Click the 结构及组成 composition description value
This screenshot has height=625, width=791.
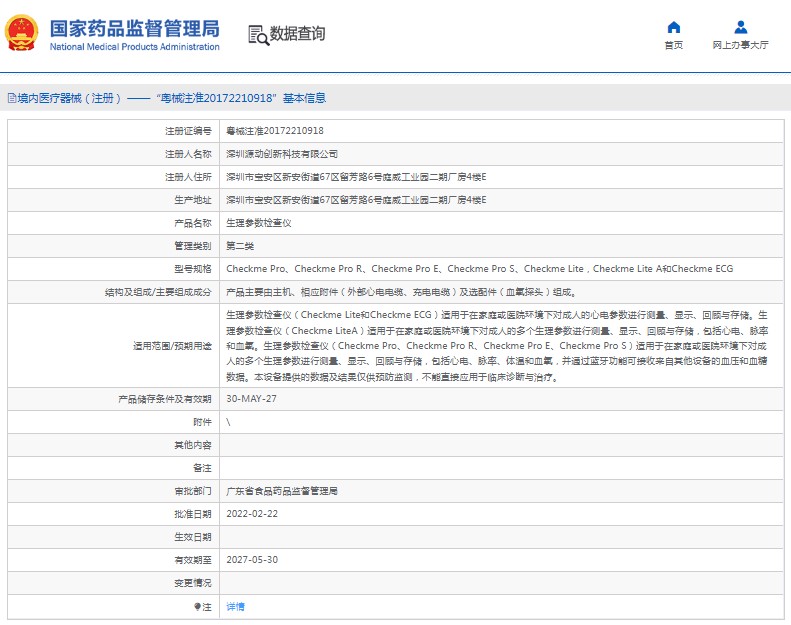point(401,292)
